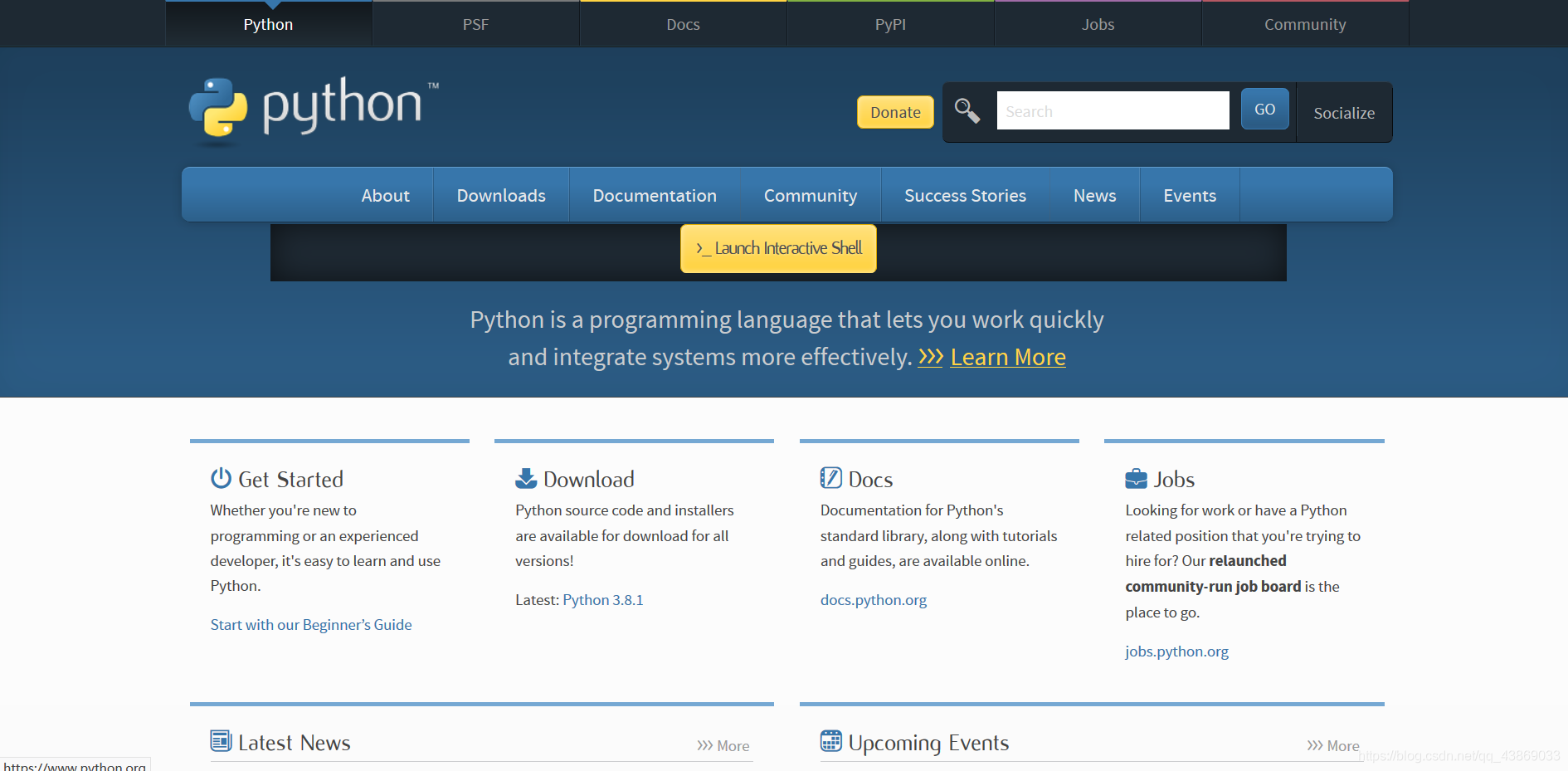Click the Donate button

coord(894,112)
